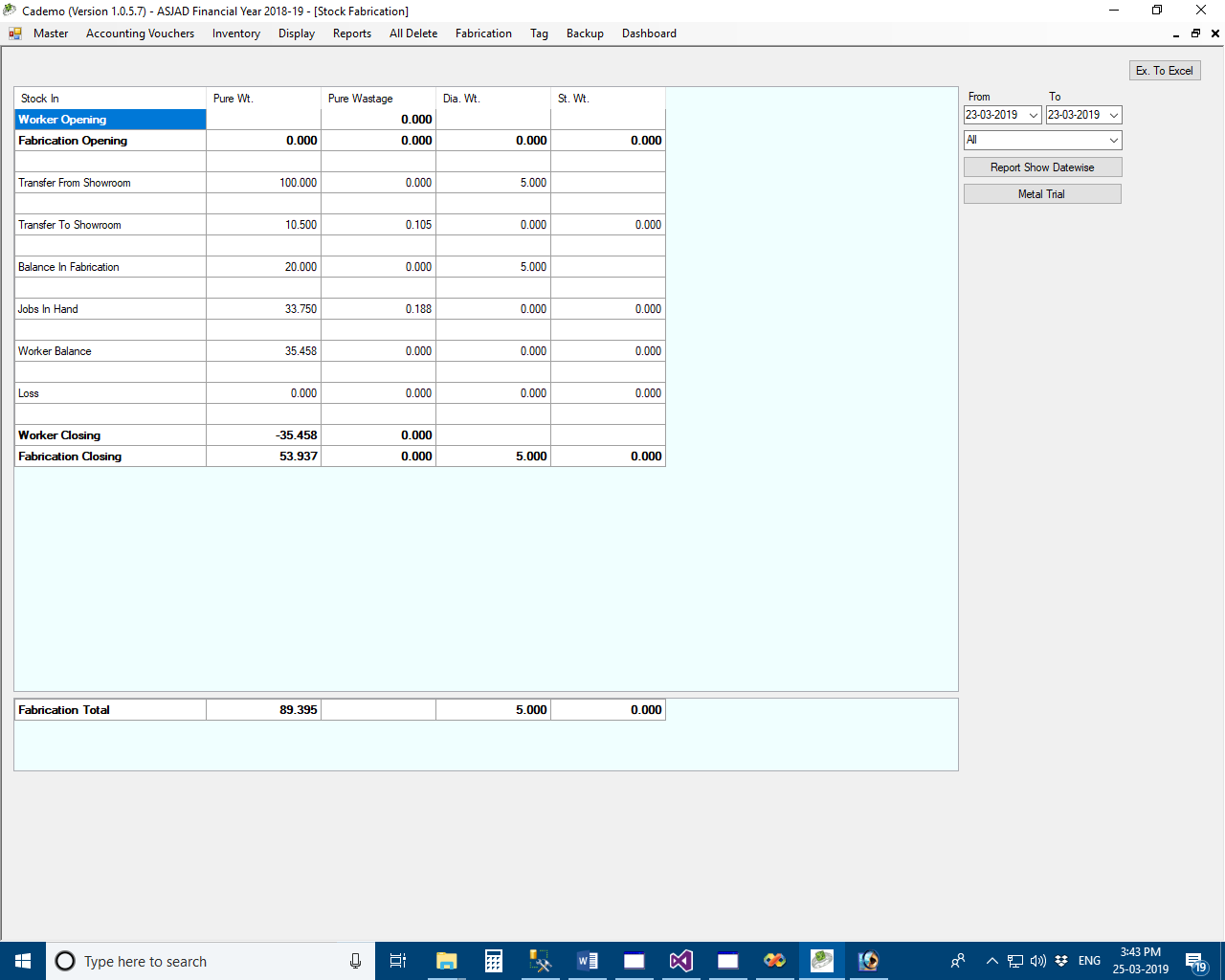Viewport: 1225px width, 980px height.
Task: Switch to Microsoft Word in taskbar
Action: pos(588,961)
